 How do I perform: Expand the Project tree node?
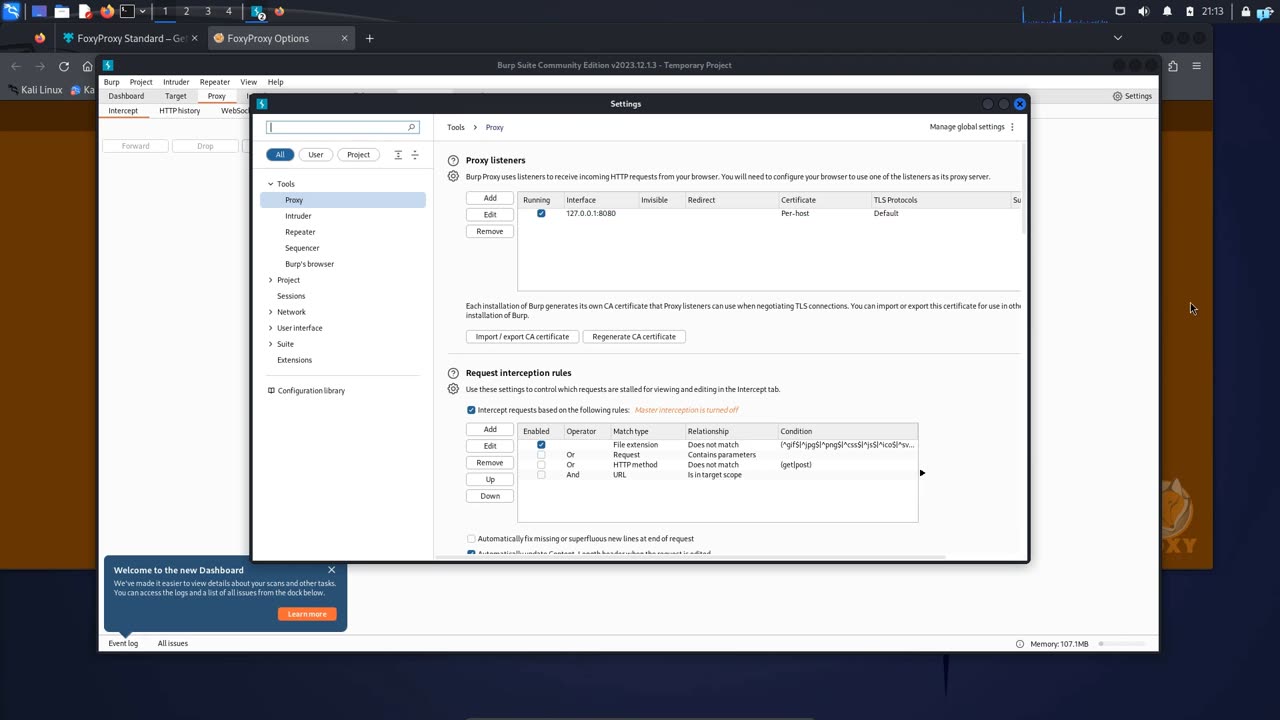270,280
